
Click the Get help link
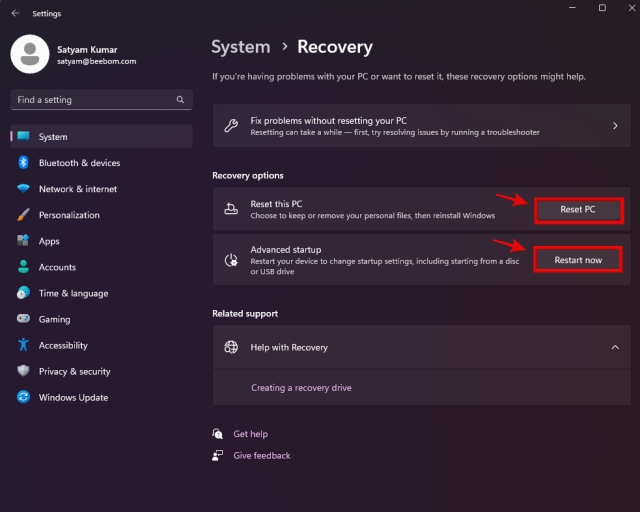pos(251,434)
